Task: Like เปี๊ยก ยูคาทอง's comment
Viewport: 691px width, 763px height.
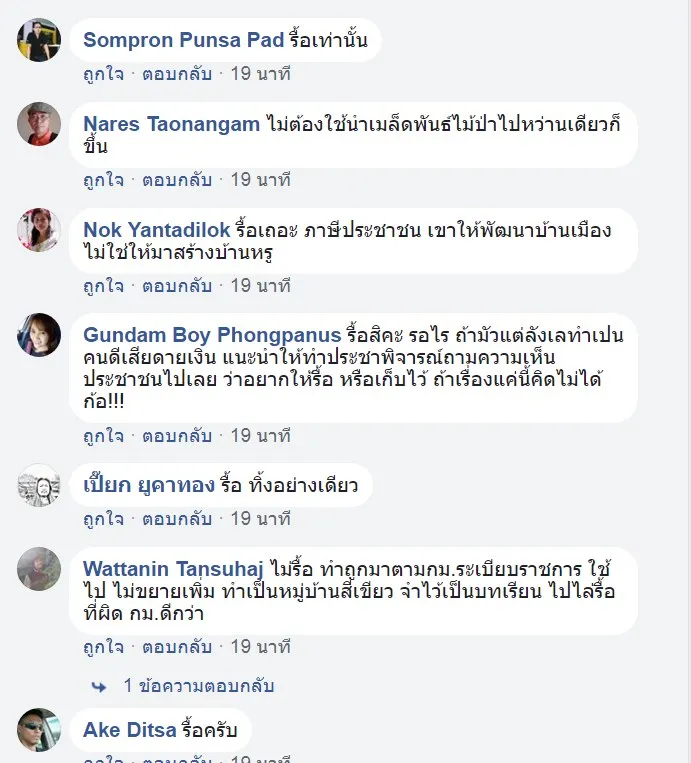Action: pyautogui.click(x=103, y=519)
